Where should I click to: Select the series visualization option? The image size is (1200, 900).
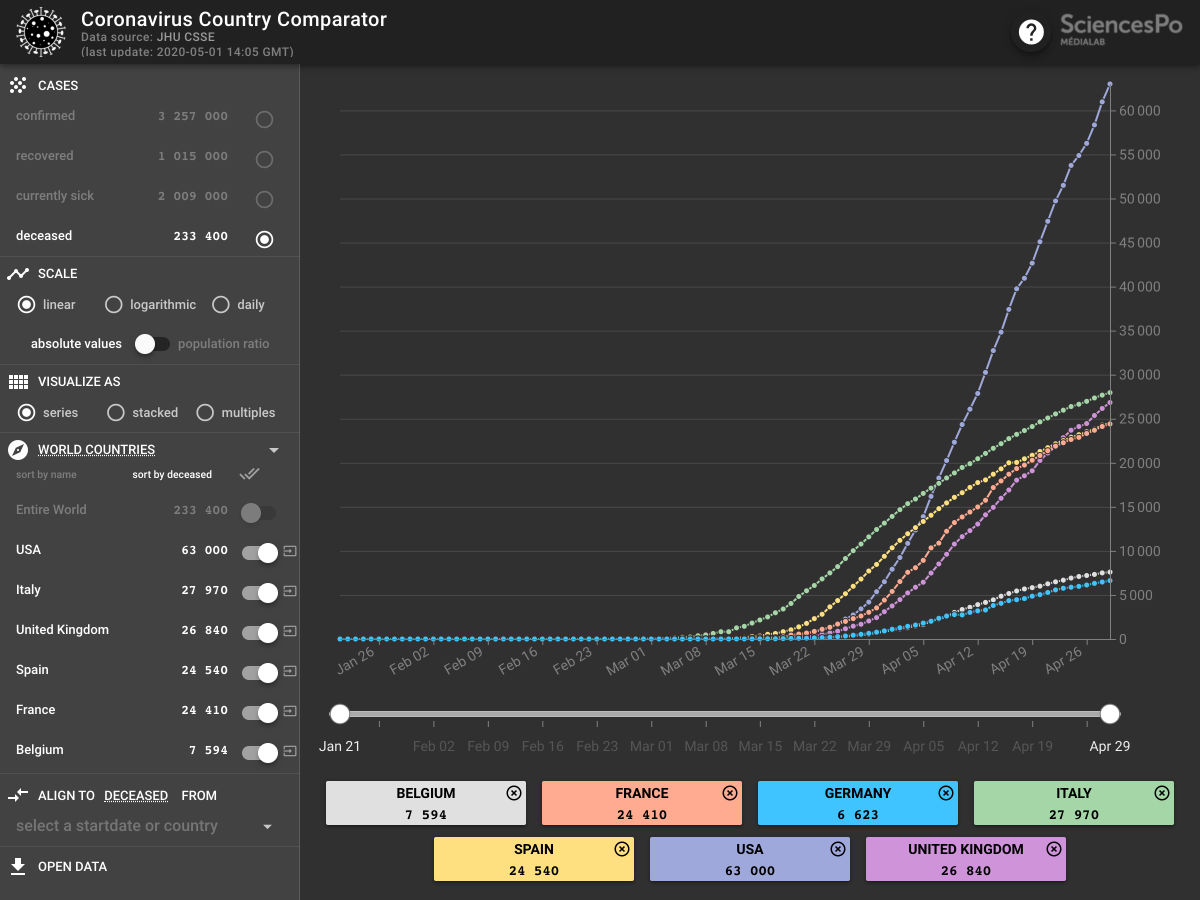tap(27, 413)
